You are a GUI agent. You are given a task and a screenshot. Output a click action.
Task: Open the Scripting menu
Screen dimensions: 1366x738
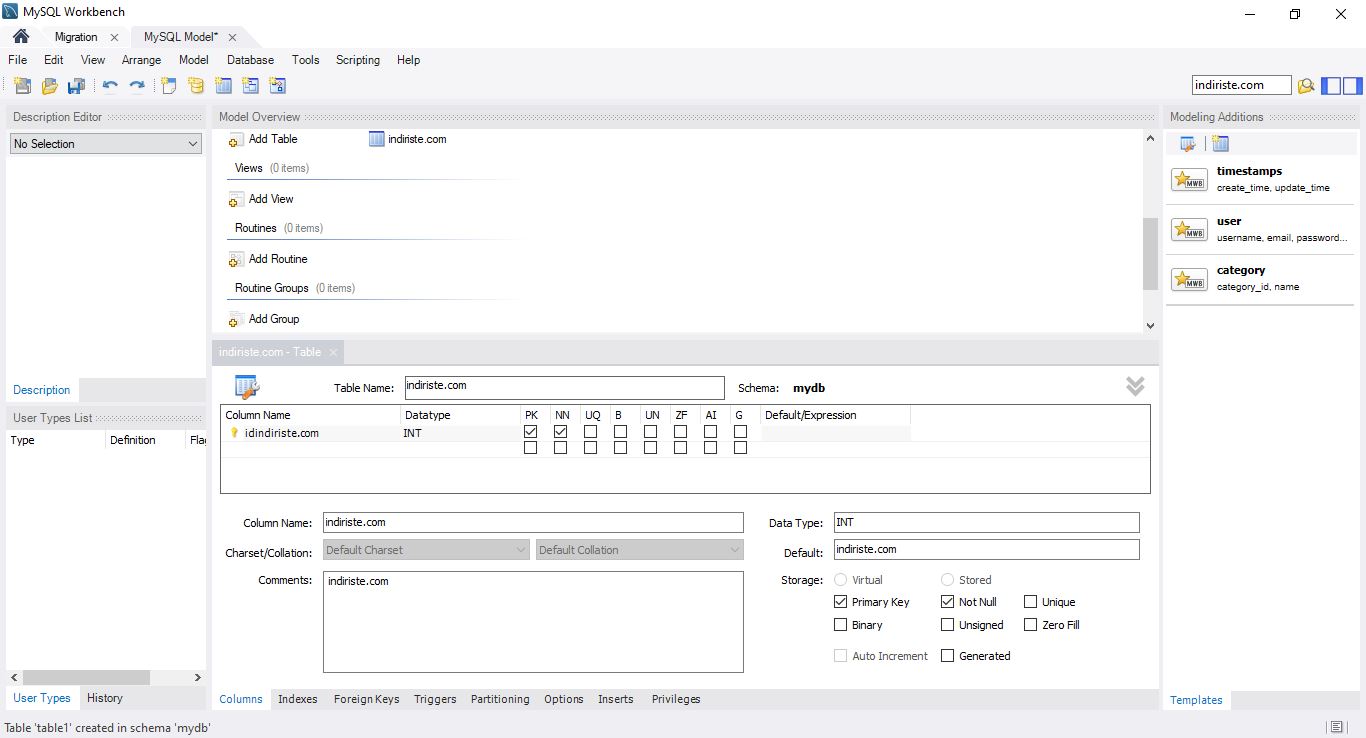tap(358, 60)
